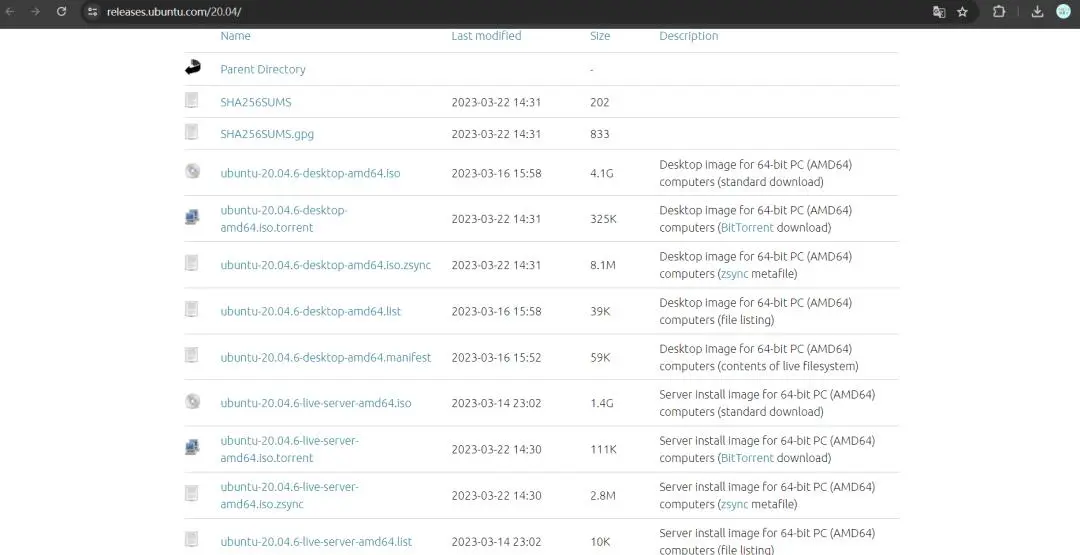Click the file icon for desktop-amd64.manifest

[x=191, y=355]
